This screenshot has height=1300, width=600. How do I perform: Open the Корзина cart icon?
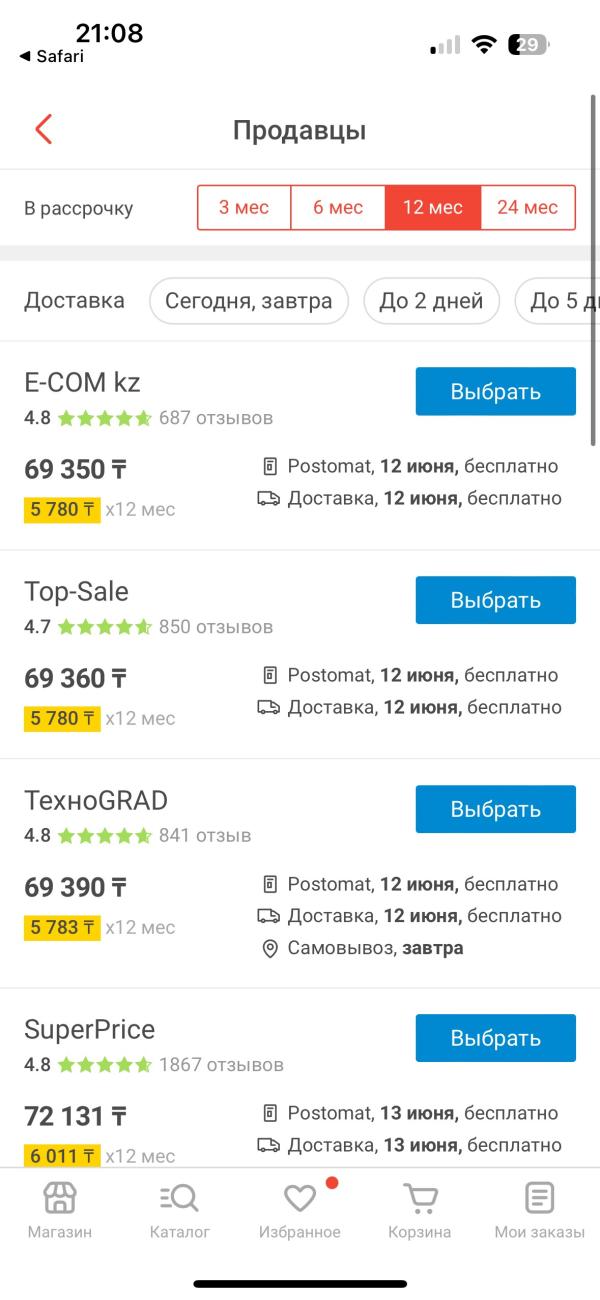point(420,1197)
